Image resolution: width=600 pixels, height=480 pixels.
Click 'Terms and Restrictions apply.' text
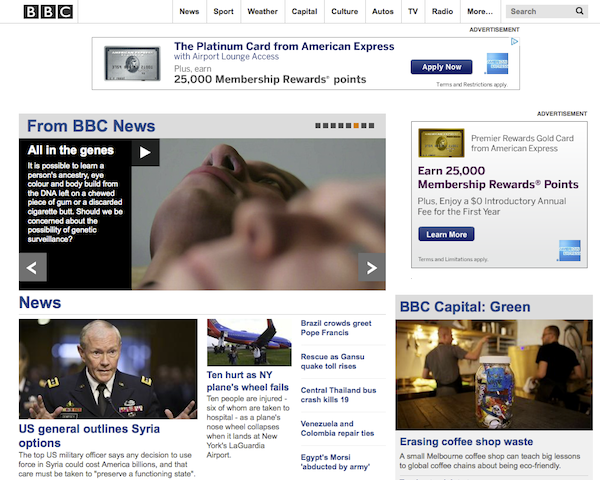tap(472, 85)
